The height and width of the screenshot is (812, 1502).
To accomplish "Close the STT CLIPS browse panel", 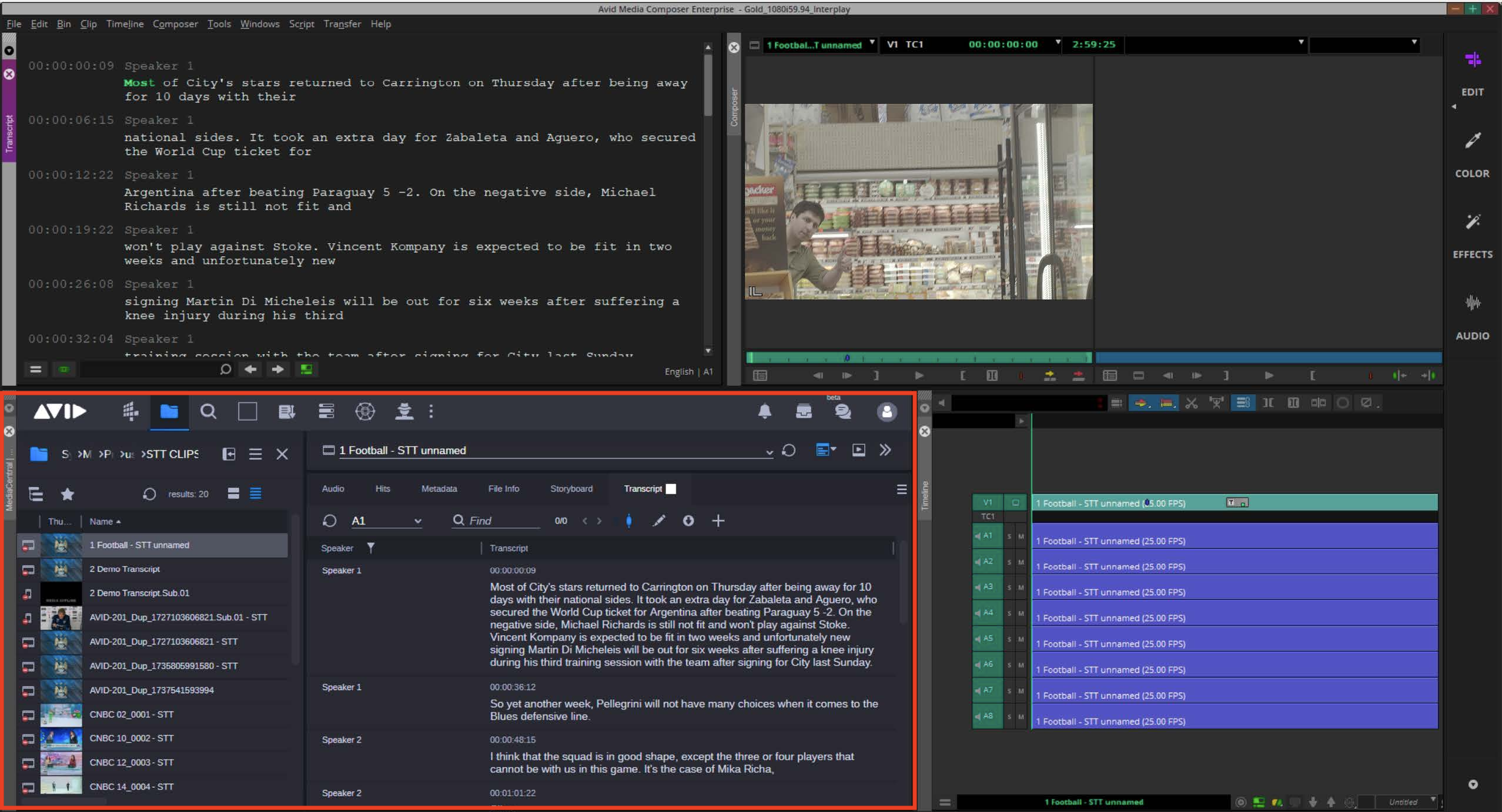I will click(x=282, y=454).
